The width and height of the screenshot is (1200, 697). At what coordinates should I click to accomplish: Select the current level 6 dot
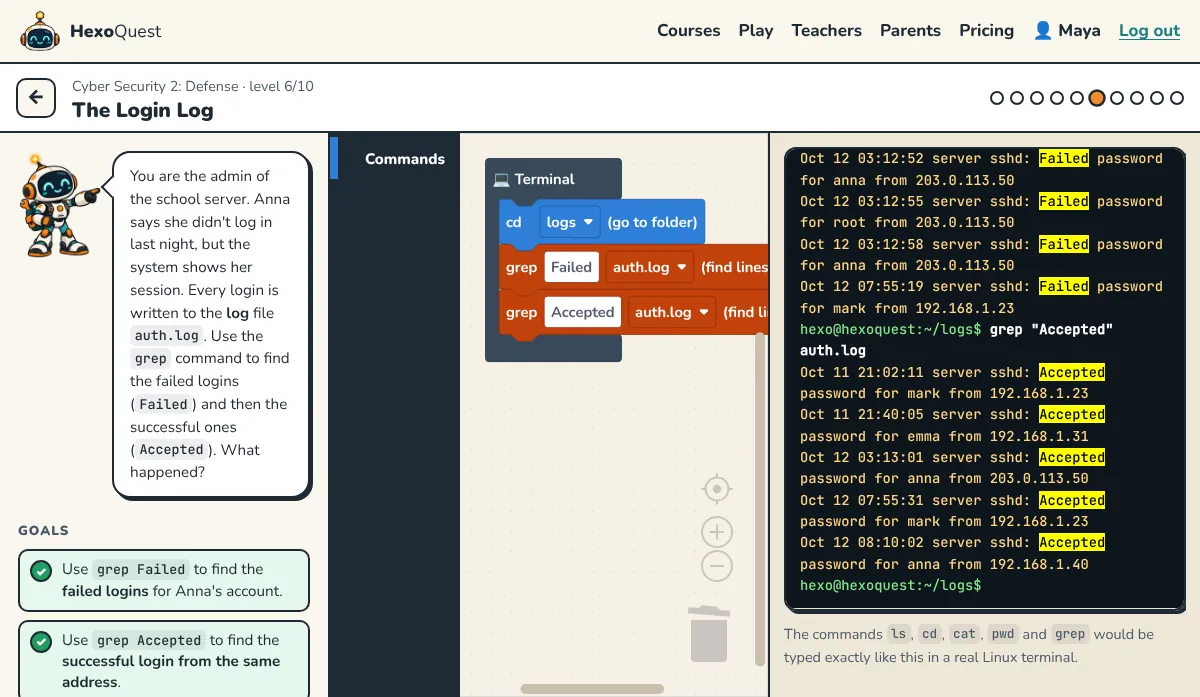click(1097, 98)
